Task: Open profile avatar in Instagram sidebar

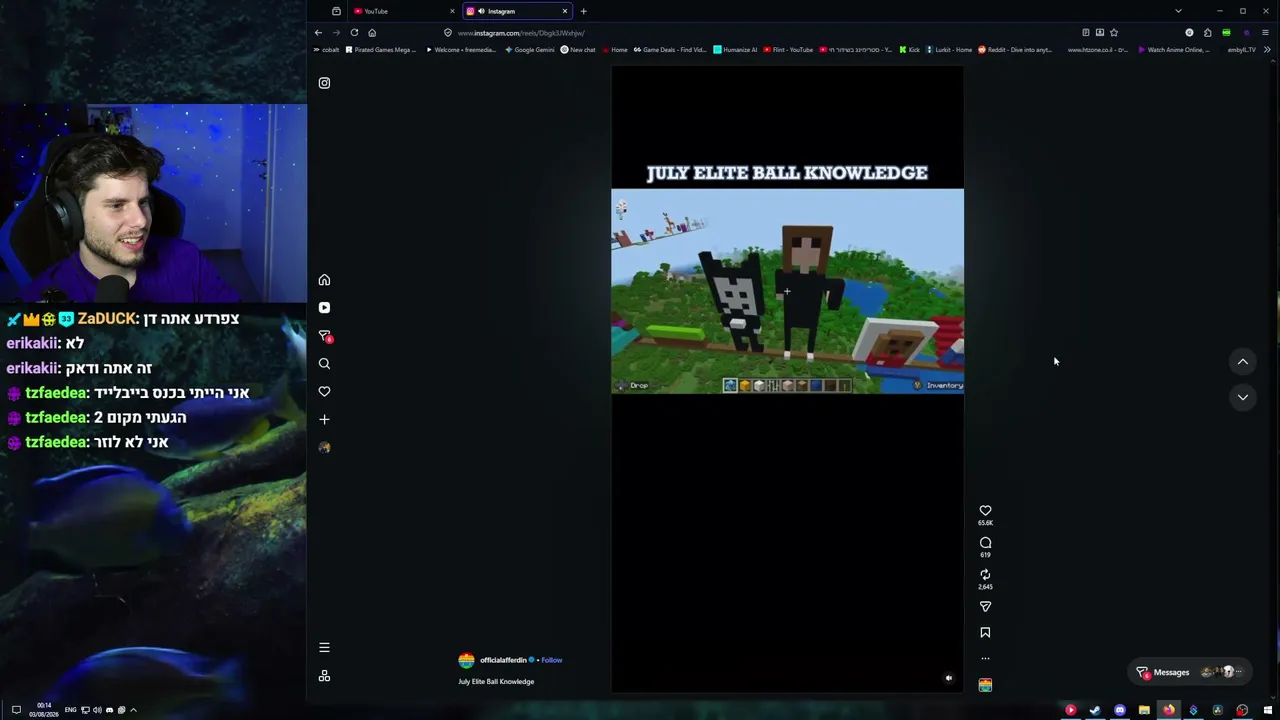Action: coord(324,448)
